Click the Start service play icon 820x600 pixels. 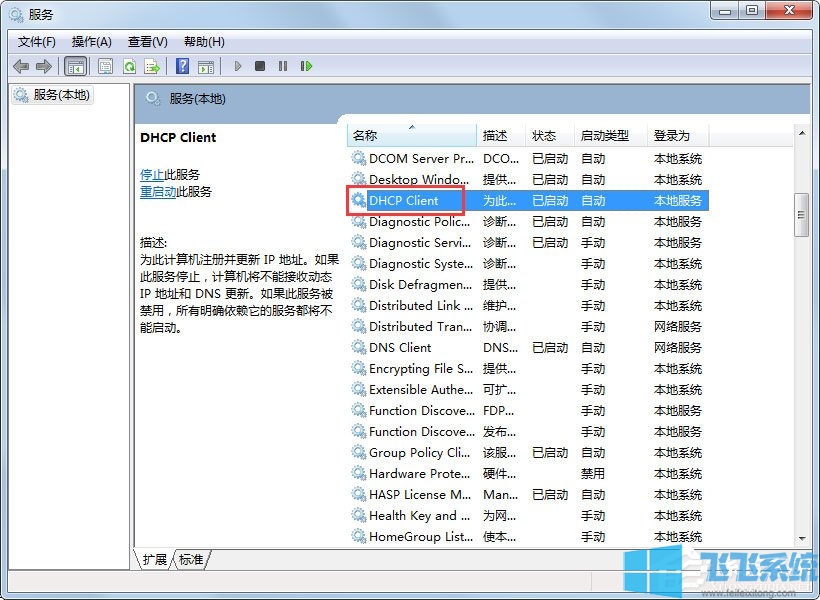tap(237, 66)
